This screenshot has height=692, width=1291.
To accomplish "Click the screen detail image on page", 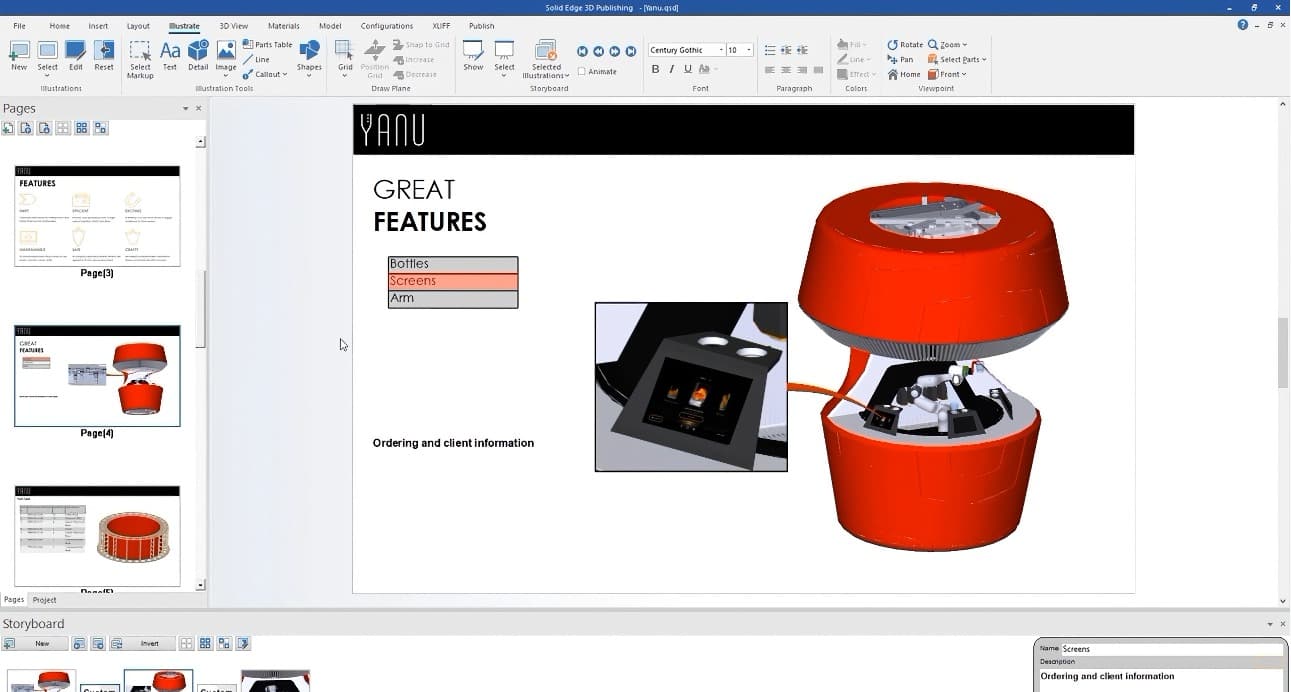I will 691,387.
